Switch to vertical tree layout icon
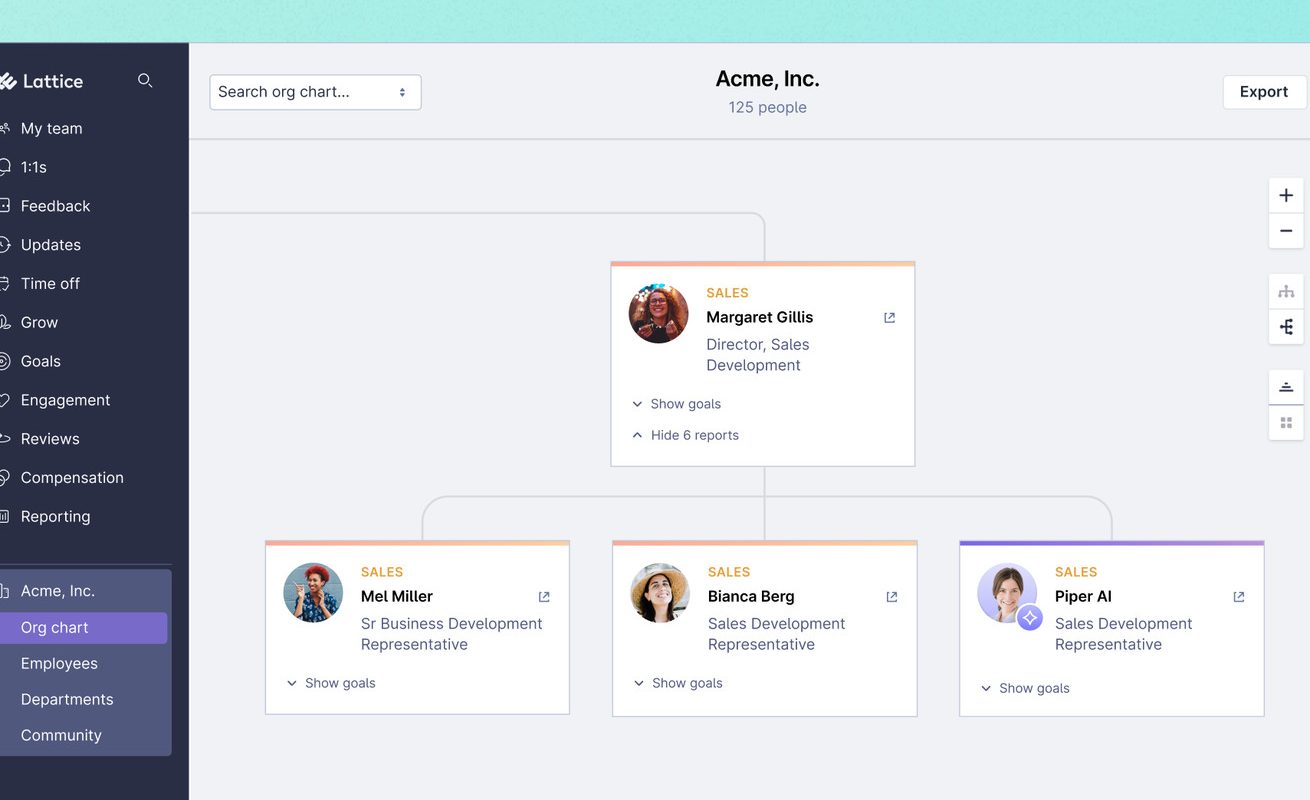 click(x=1286, y=292)
